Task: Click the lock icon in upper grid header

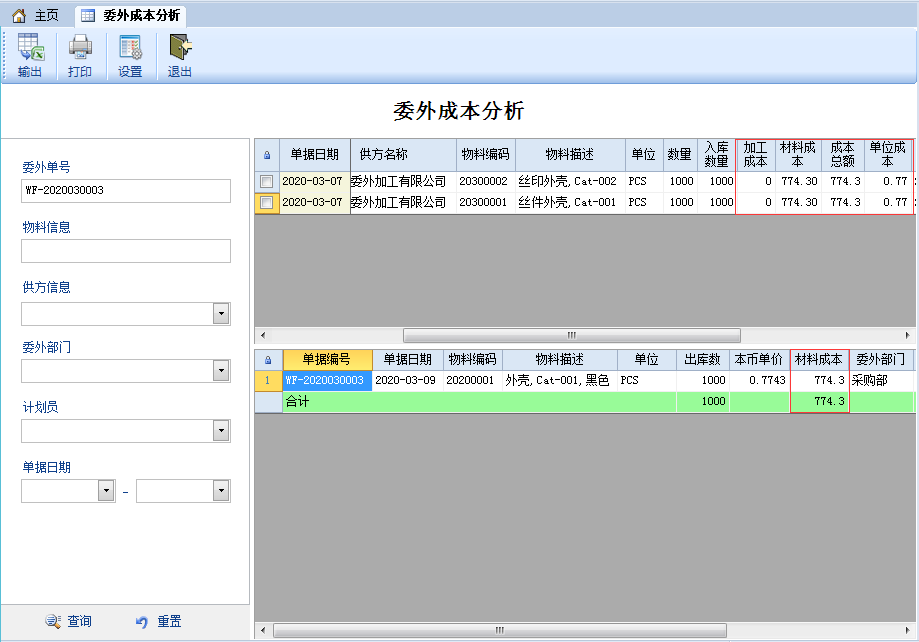Action: click(267, 155)
